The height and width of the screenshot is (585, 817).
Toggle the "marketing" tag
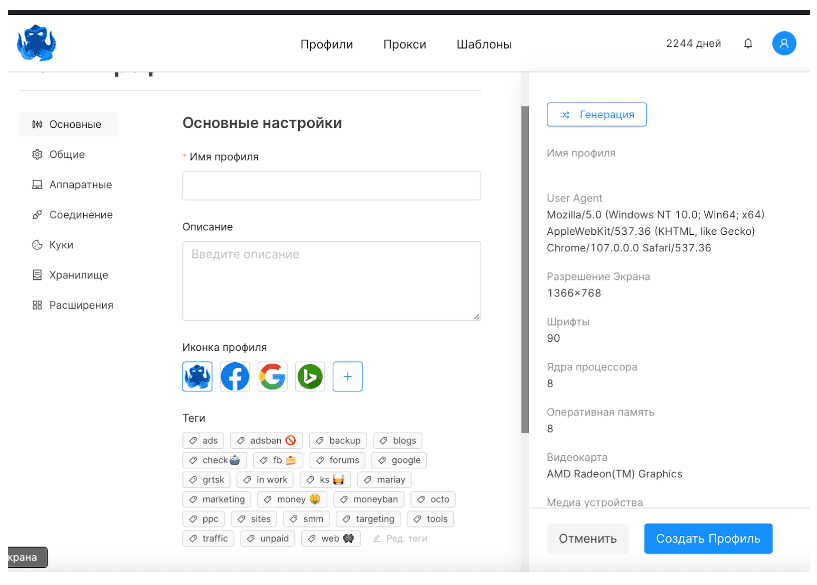217,499
